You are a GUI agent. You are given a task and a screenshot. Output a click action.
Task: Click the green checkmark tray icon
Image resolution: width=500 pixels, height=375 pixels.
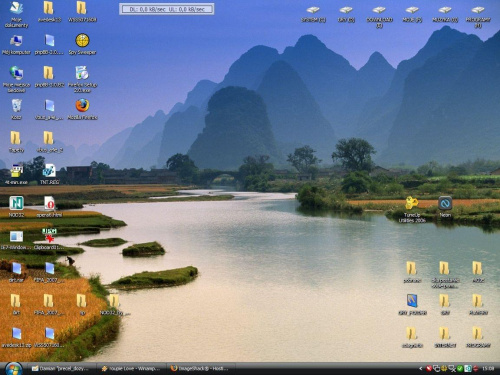tap(460, 368)
